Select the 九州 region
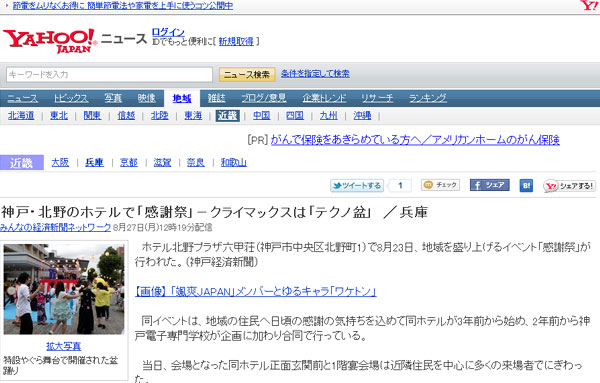600x383 pixels. pyautogui.click(x=329, y=116)
